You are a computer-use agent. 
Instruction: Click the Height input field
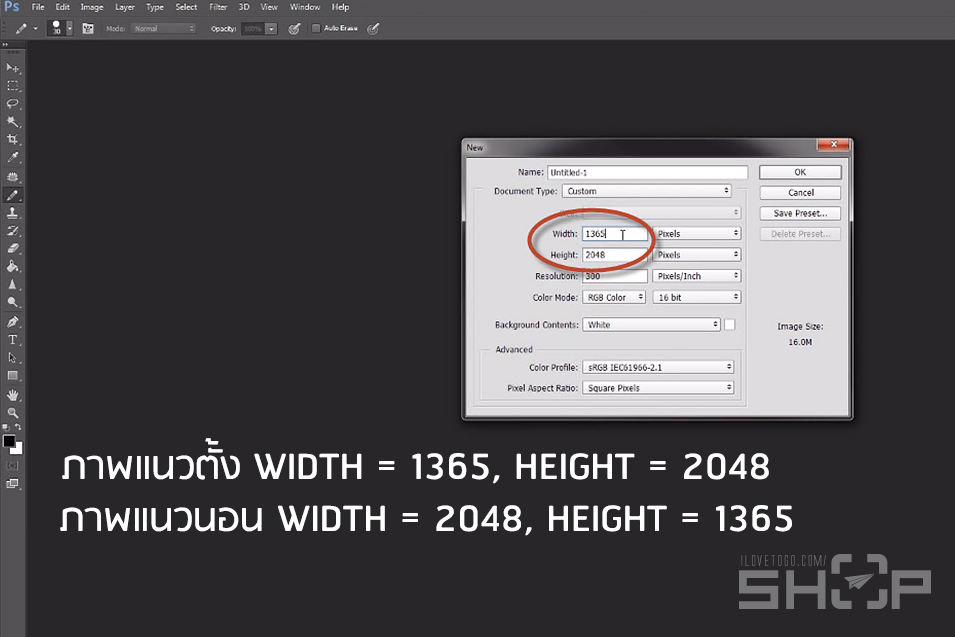tap(615, 255)
